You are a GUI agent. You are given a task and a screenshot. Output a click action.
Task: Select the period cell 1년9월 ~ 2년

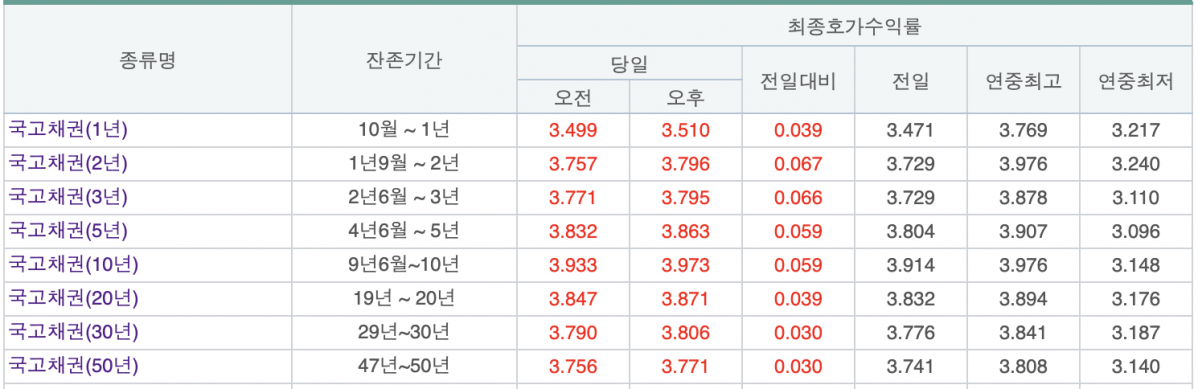click(x=404, y=164)
